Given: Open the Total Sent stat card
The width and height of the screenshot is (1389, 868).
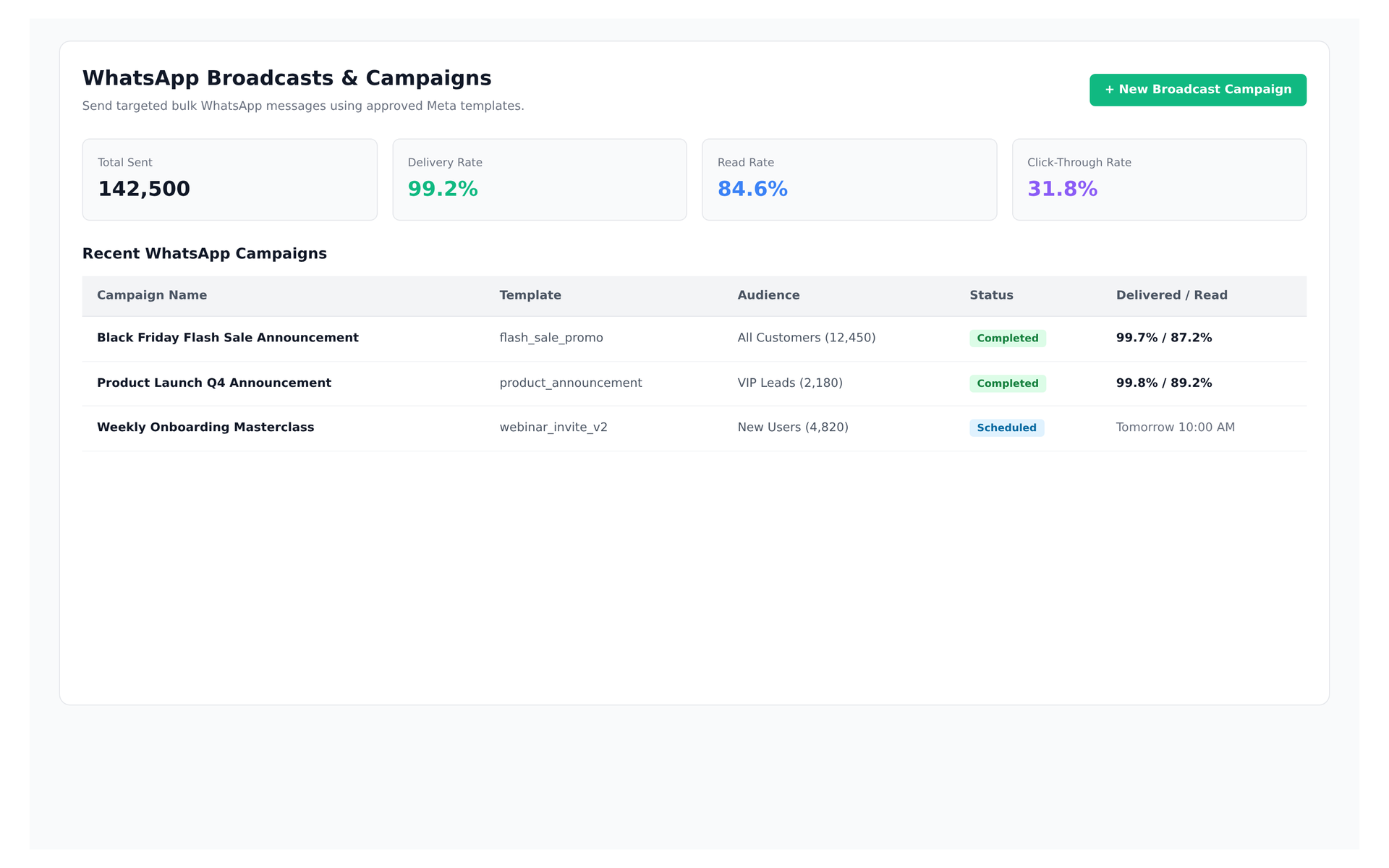Looking at the screenshot, I should pos(229,179).
